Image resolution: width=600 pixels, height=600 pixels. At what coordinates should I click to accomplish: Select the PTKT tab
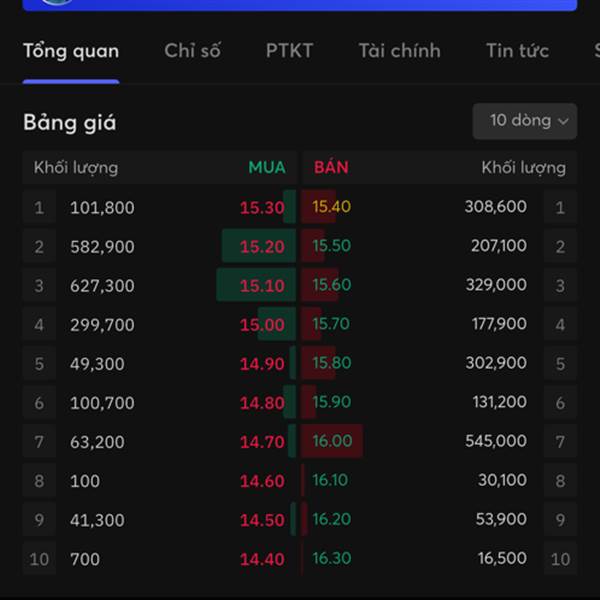pos(289,51)
